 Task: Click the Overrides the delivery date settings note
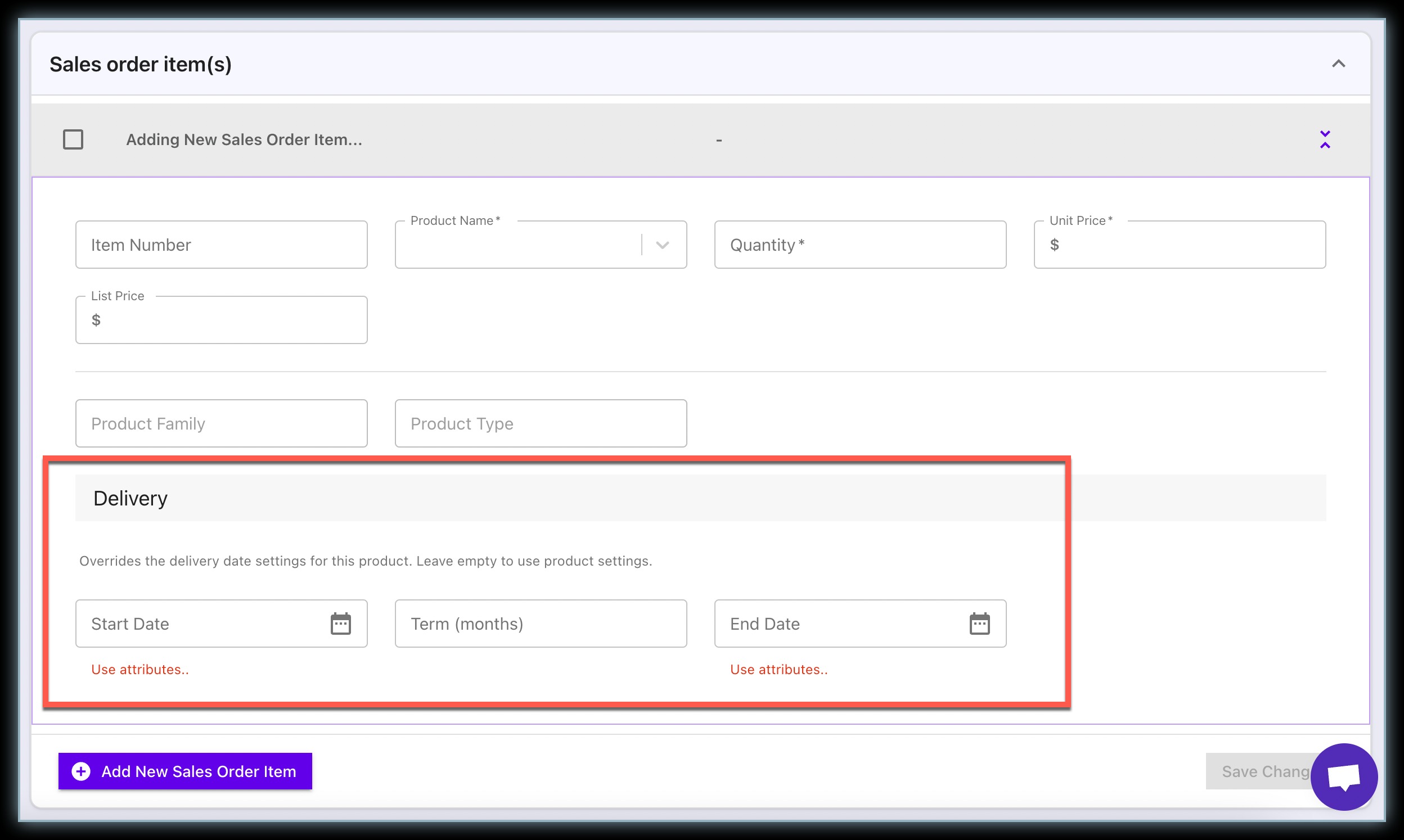[366, 561]
